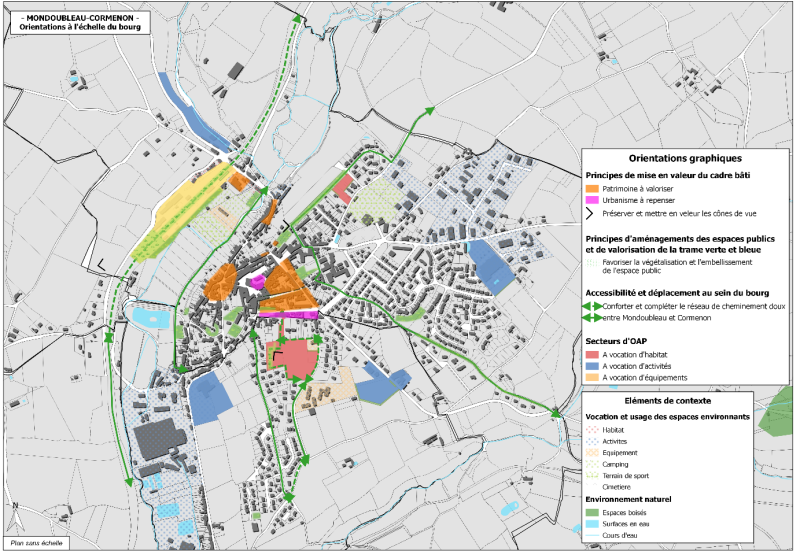Click the 'Plan sans échelle' label

tap(36, 541)
